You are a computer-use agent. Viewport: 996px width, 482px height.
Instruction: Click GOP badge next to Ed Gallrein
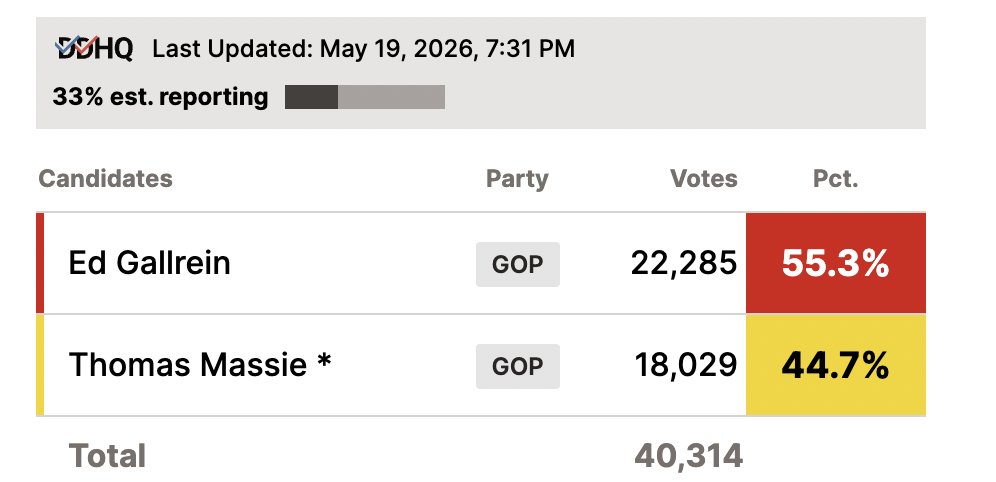click(518, 264)
